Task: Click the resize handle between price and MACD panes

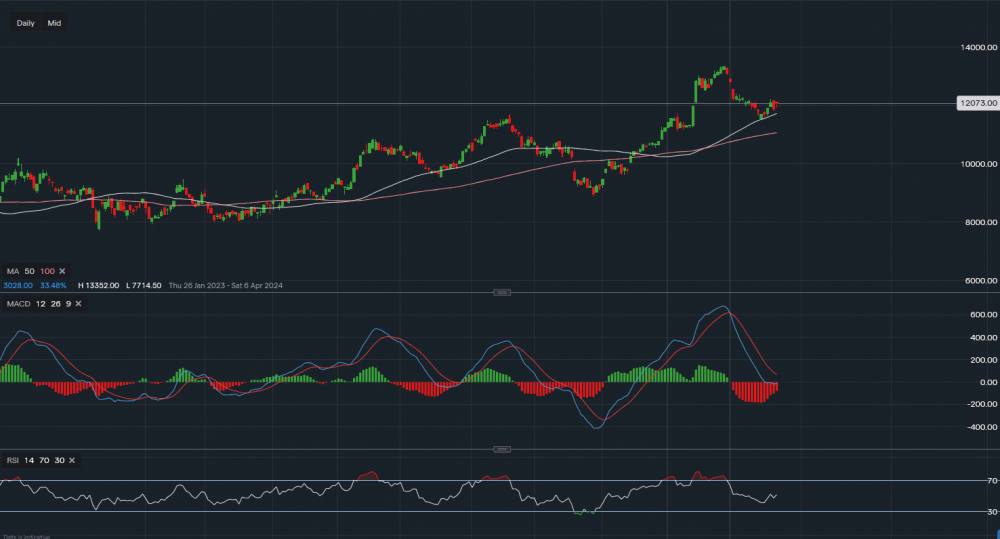Action: [x=502, y=292]
